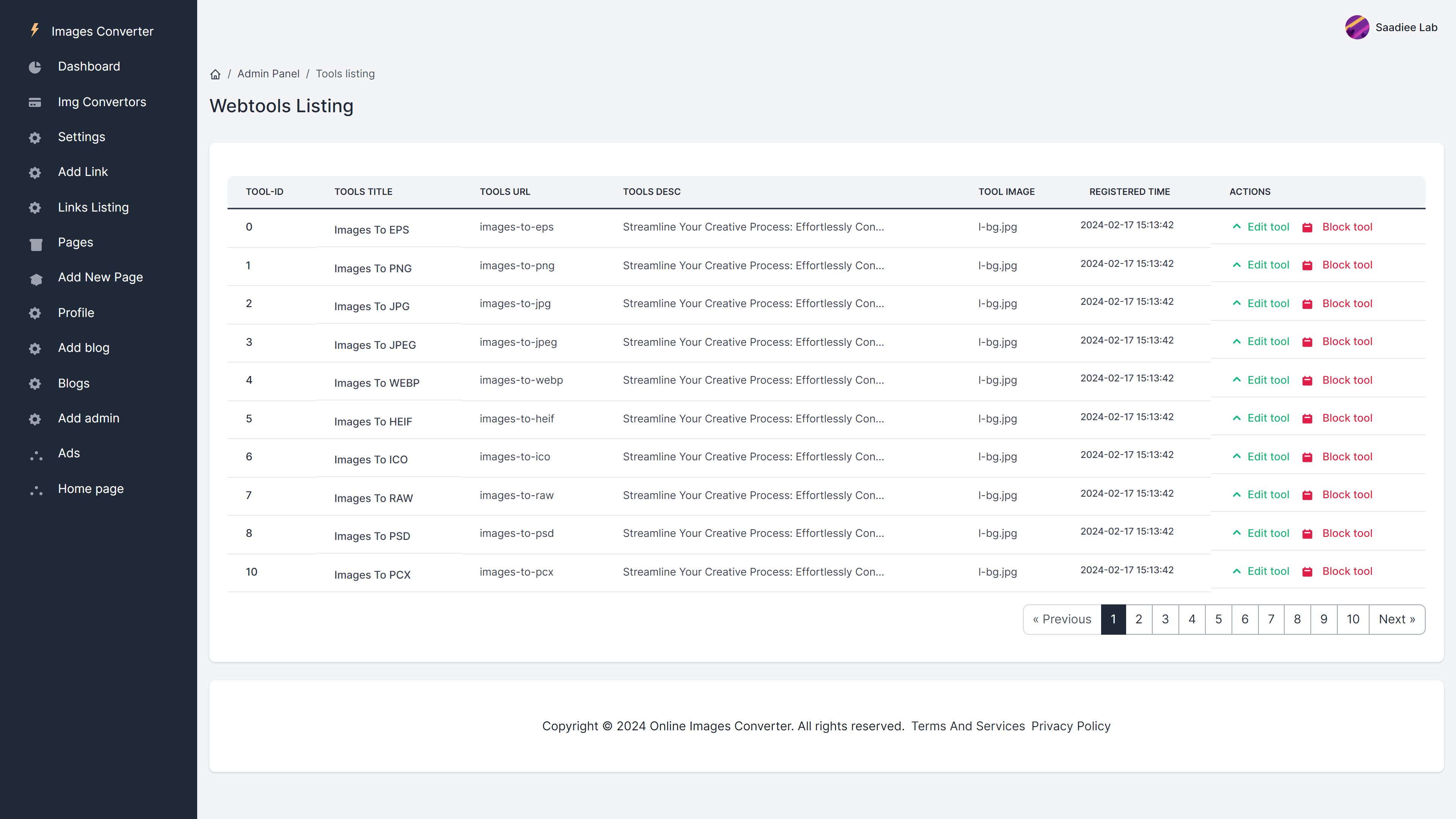Click the Add New Page box icon
1456x819 pixels.
[36, 278]
